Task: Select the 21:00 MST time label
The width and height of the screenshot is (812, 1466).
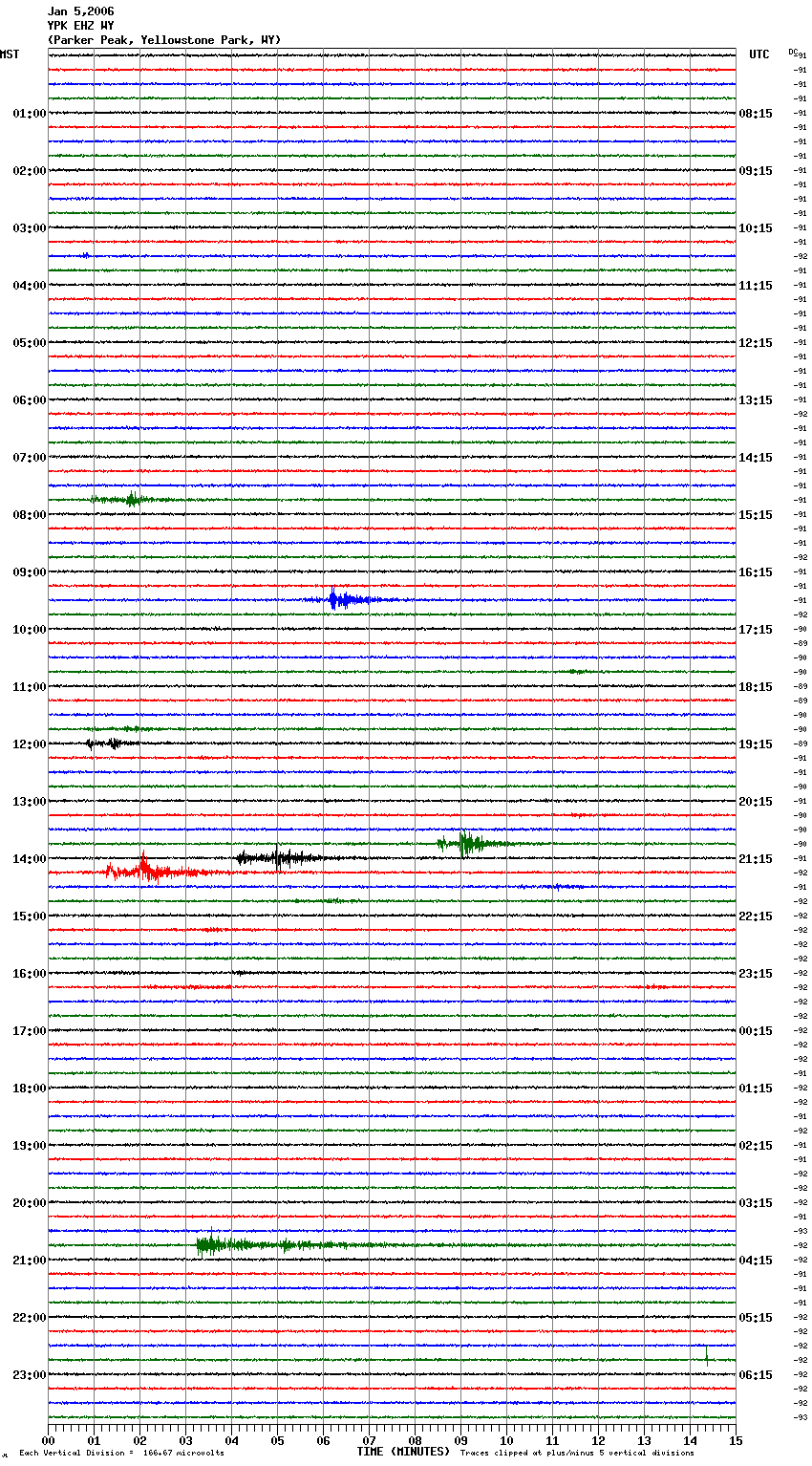Action: click(29, 1261)
